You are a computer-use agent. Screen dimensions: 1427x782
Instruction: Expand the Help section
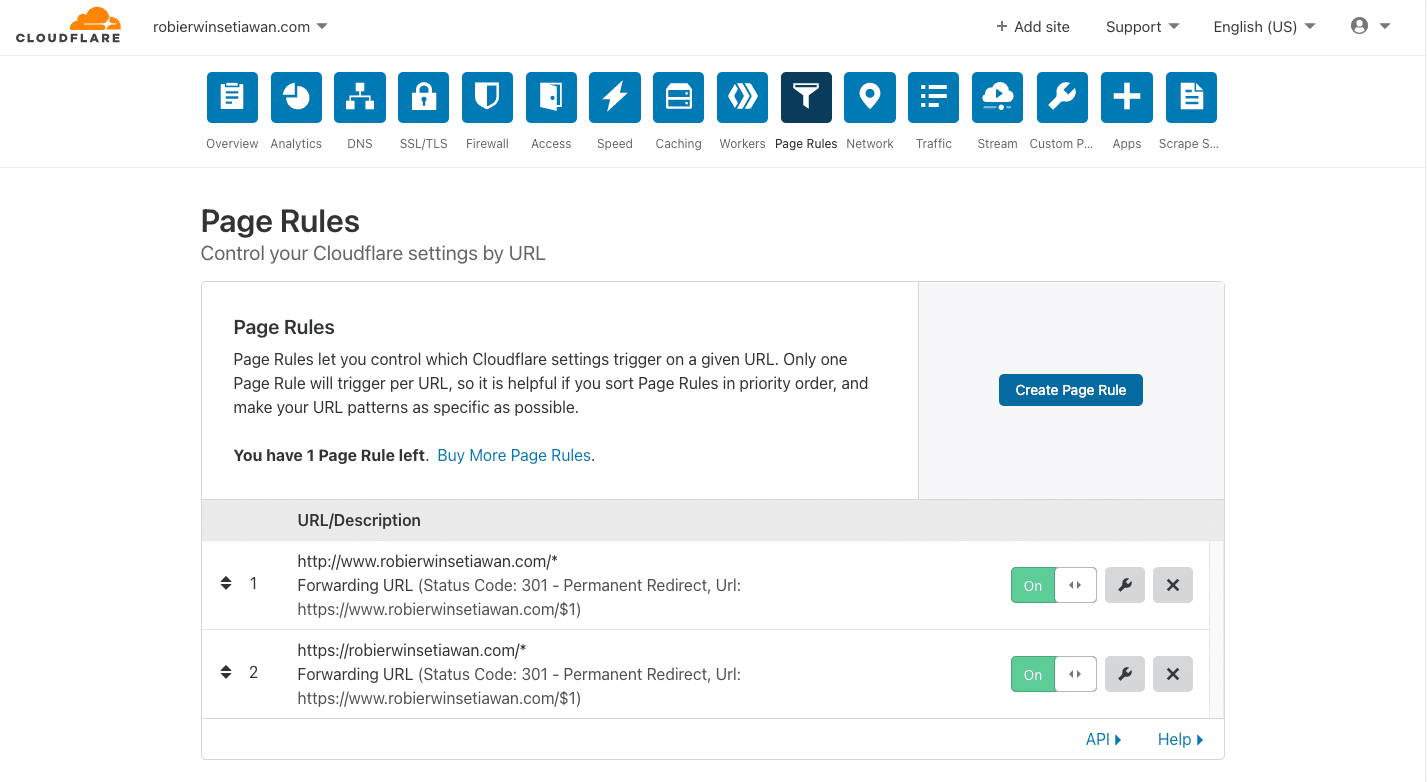pos(1180,739)
